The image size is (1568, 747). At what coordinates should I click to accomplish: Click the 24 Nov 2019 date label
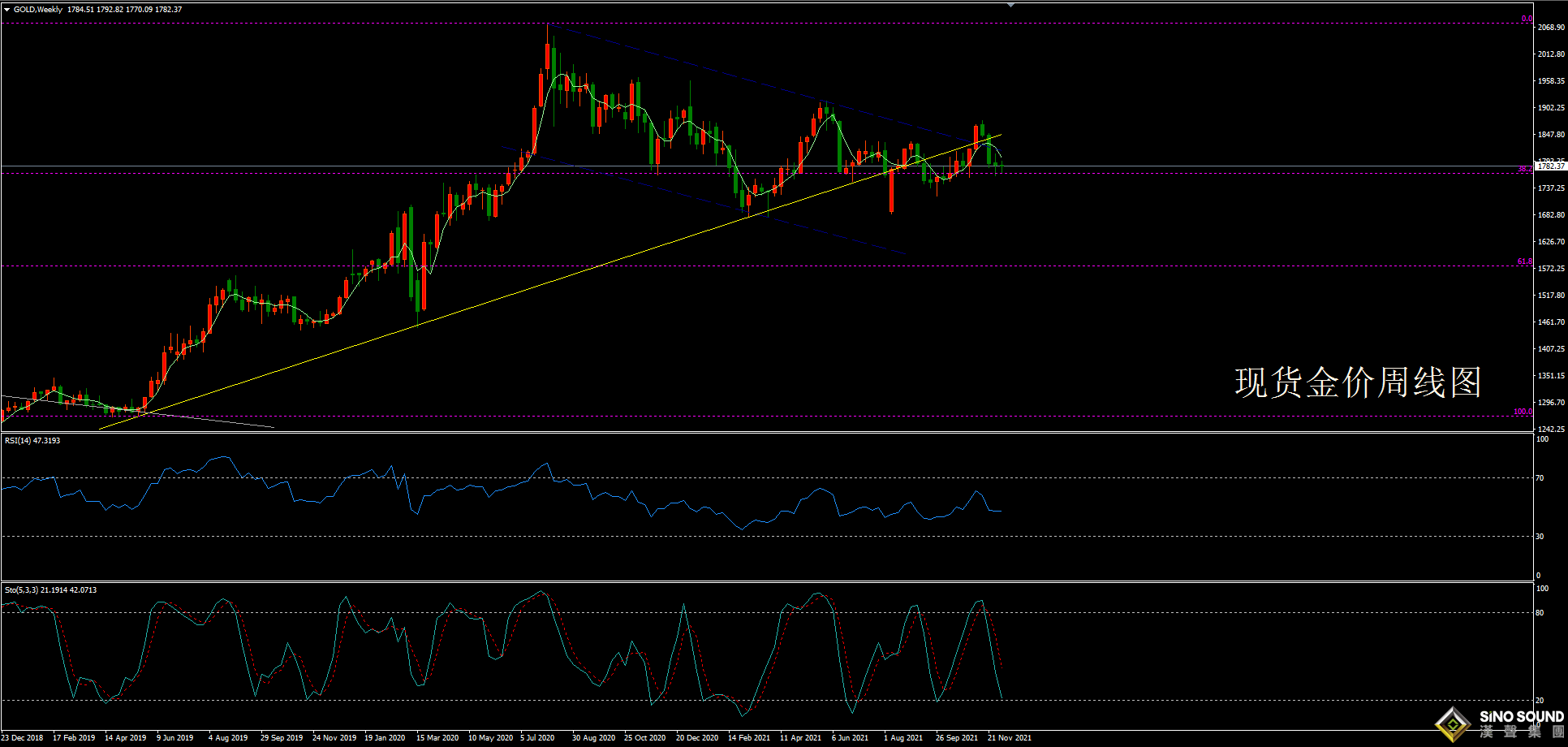334,738
